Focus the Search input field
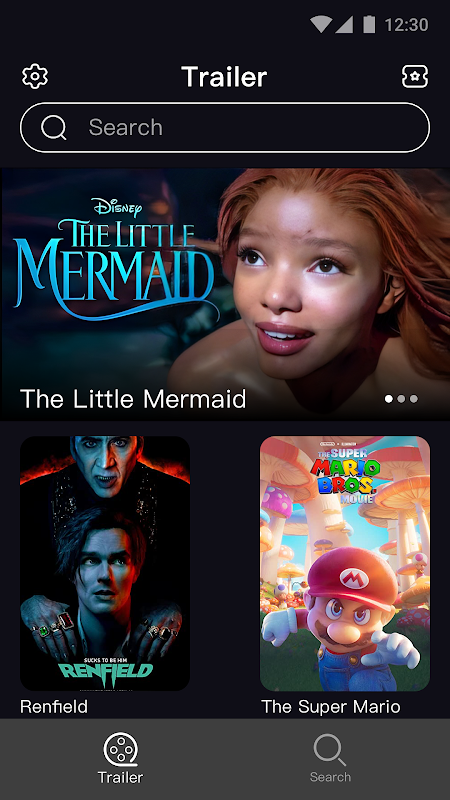The width and height of the screenshot is (450, 800). point(225,128)
